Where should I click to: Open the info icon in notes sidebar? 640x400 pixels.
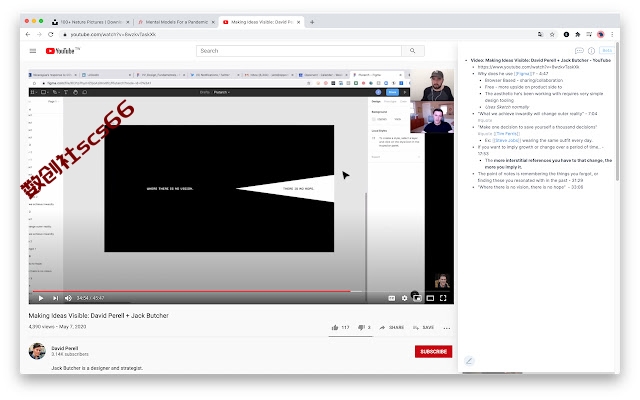point(591,51)
